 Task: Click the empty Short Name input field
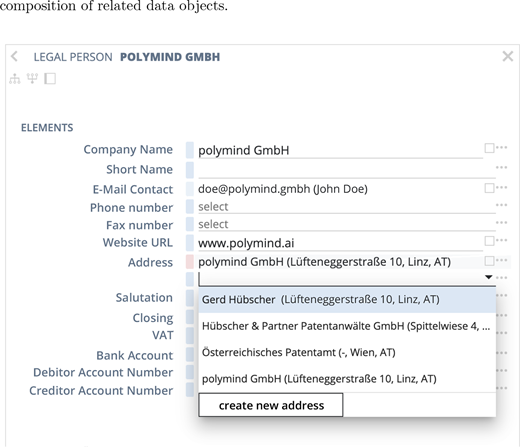[347, 170]
